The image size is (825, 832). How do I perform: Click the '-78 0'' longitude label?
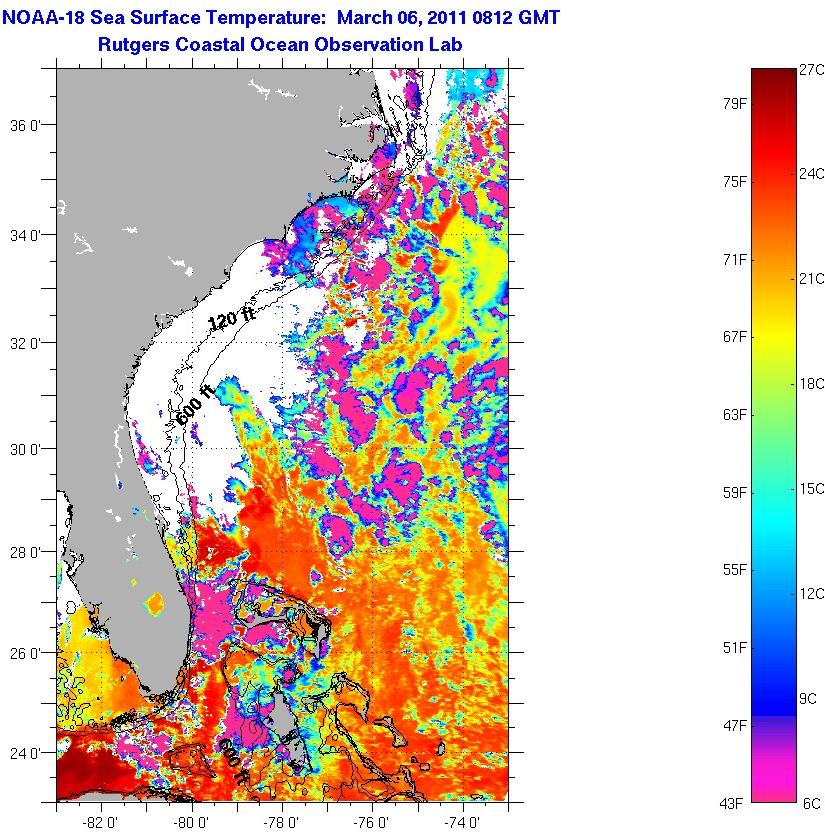tap(281, 823)
